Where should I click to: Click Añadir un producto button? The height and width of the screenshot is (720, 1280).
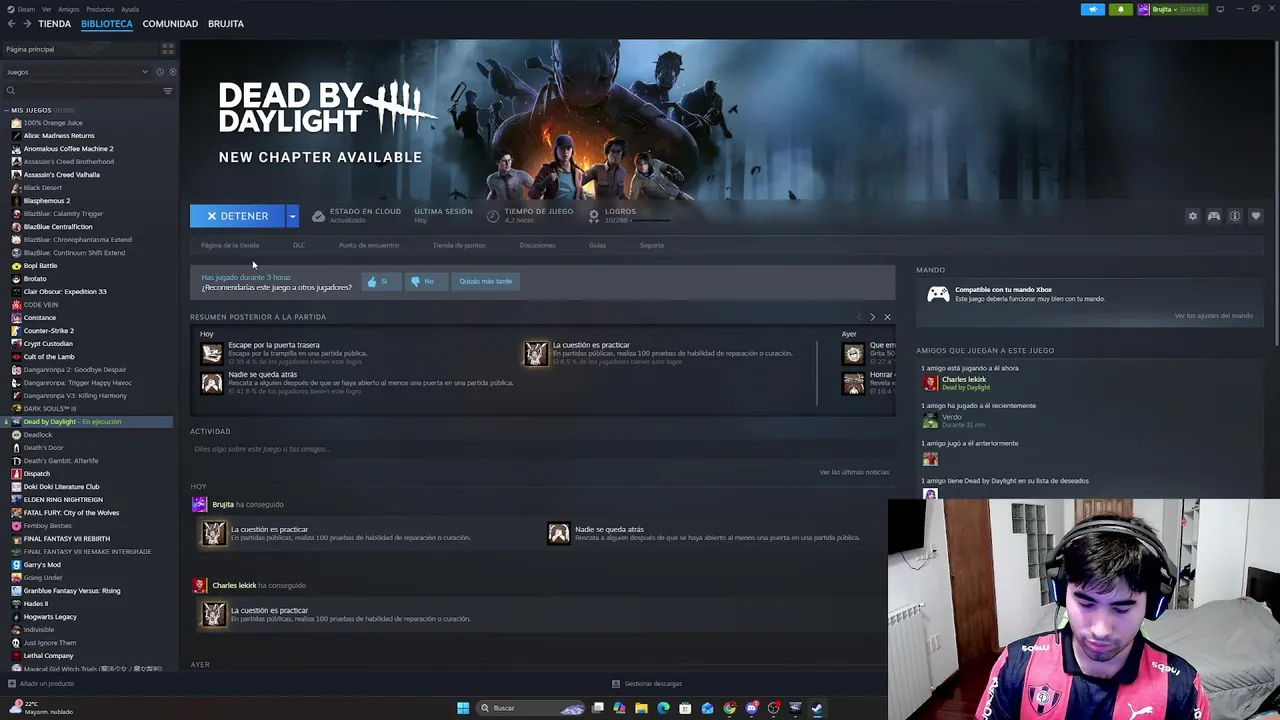[41, 684]
